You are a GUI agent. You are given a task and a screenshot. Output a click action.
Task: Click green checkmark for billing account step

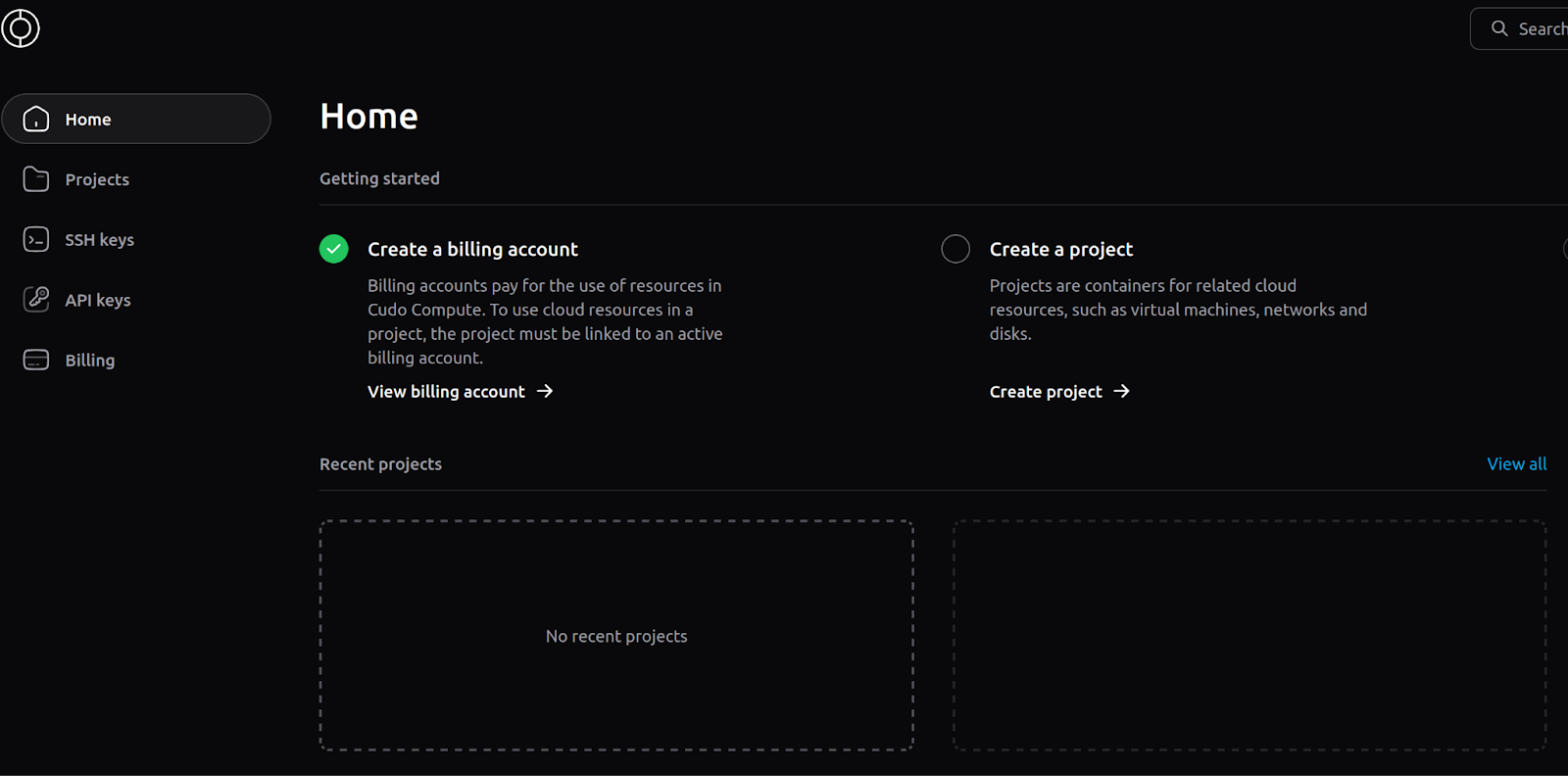coord(334,249)
